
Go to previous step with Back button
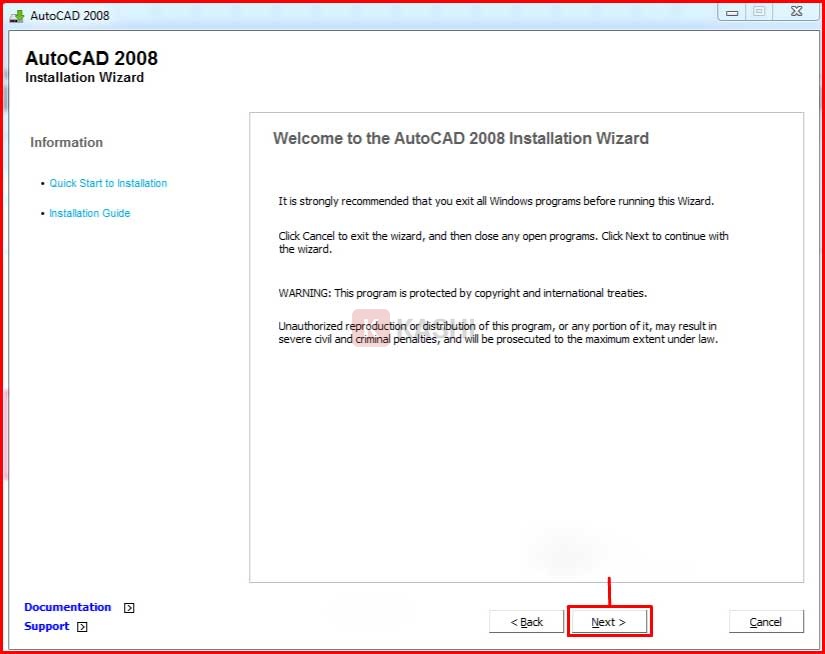pyautogui.click(x=526, y=622)
